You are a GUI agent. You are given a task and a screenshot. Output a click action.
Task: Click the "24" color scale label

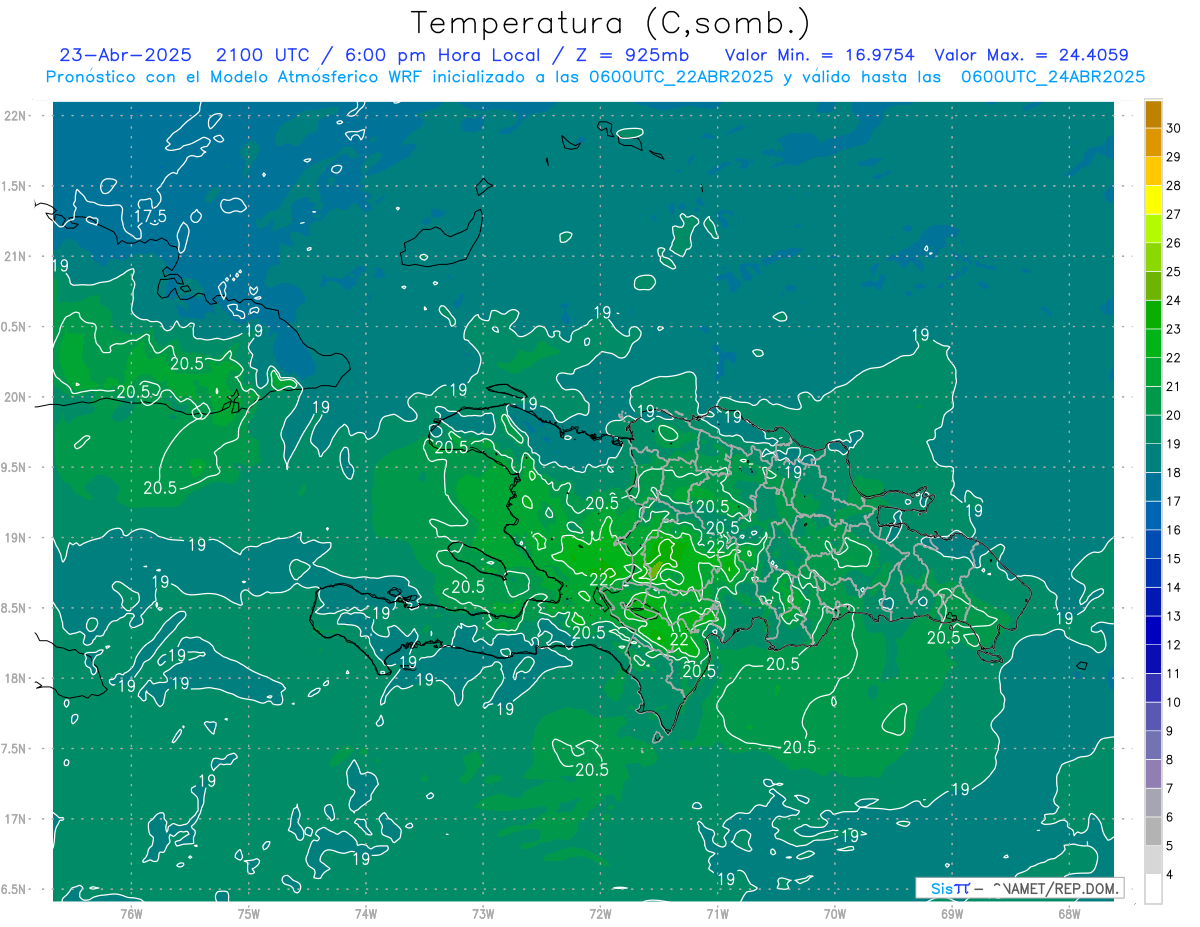tap(1174, 300)
